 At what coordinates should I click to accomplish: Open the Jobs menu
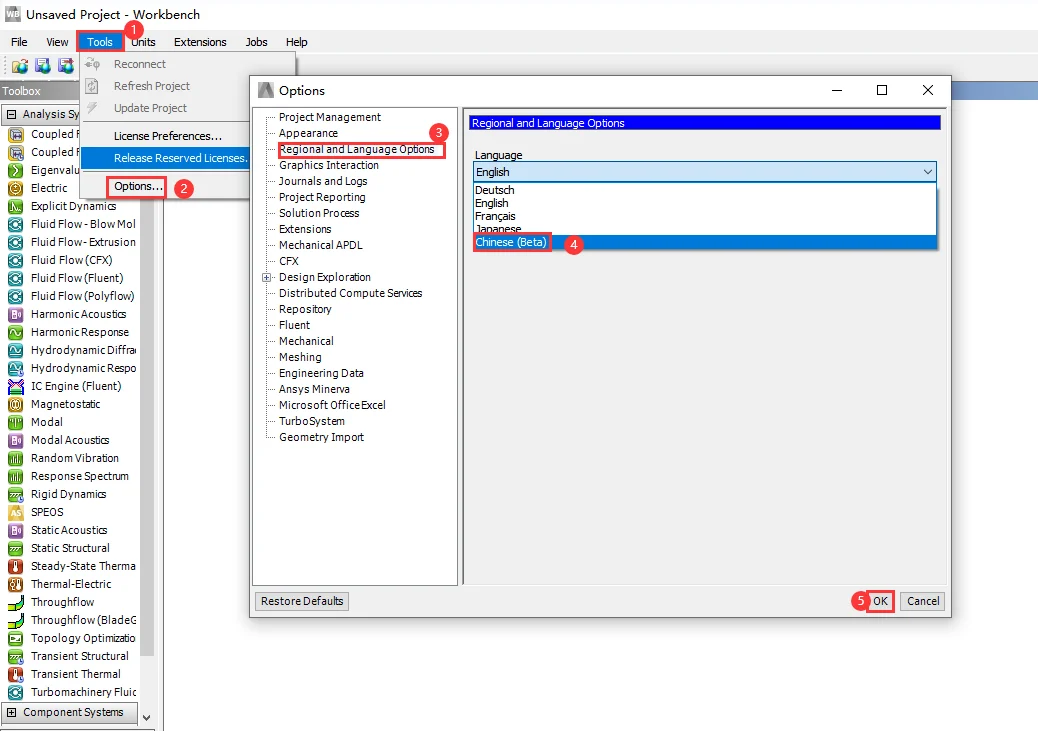(256, 42)
